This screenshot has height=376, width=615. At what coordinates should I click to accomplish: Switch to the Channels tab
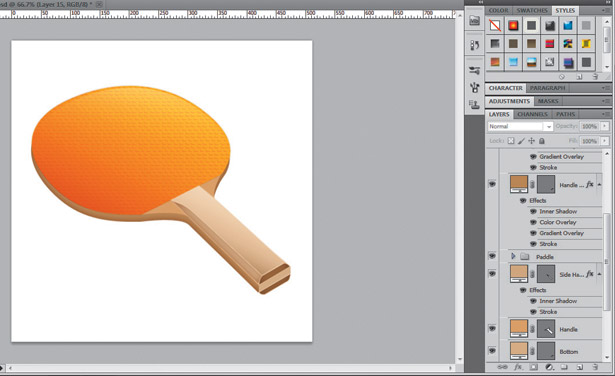click(532, 114)
